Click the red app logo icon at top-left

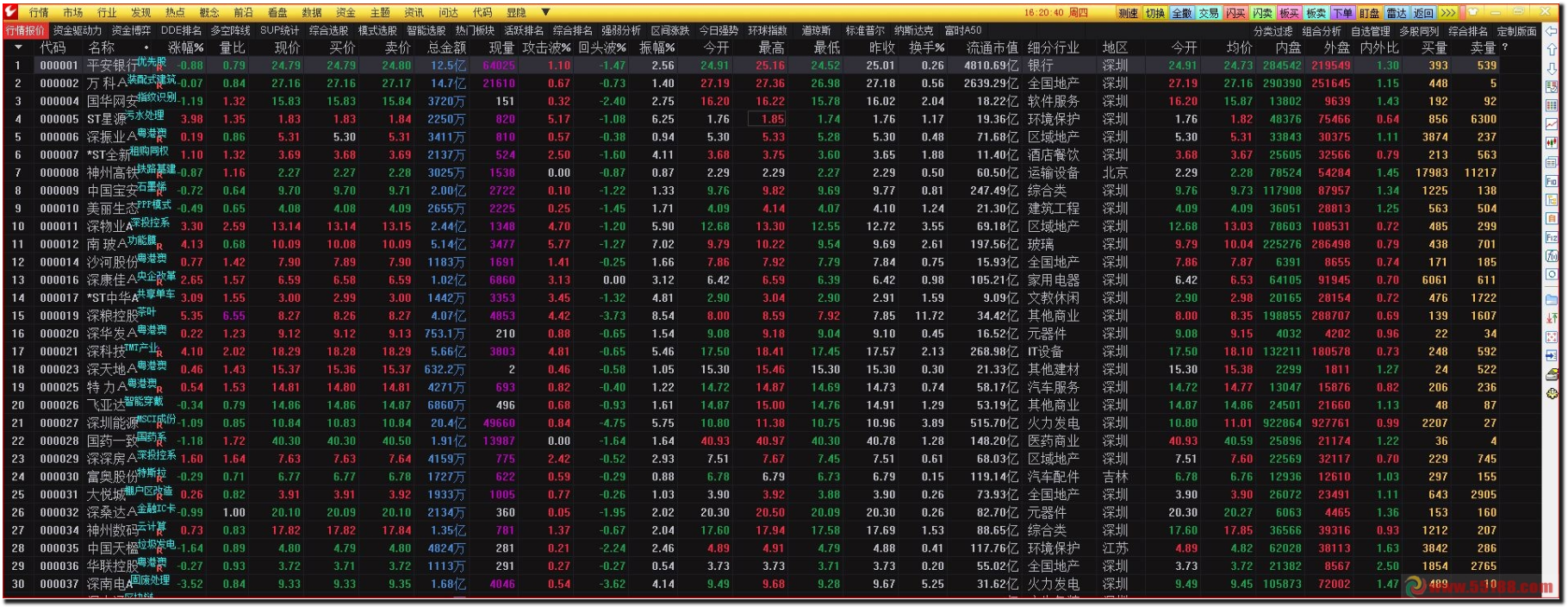pyautogui.click(x=11, y=12)
